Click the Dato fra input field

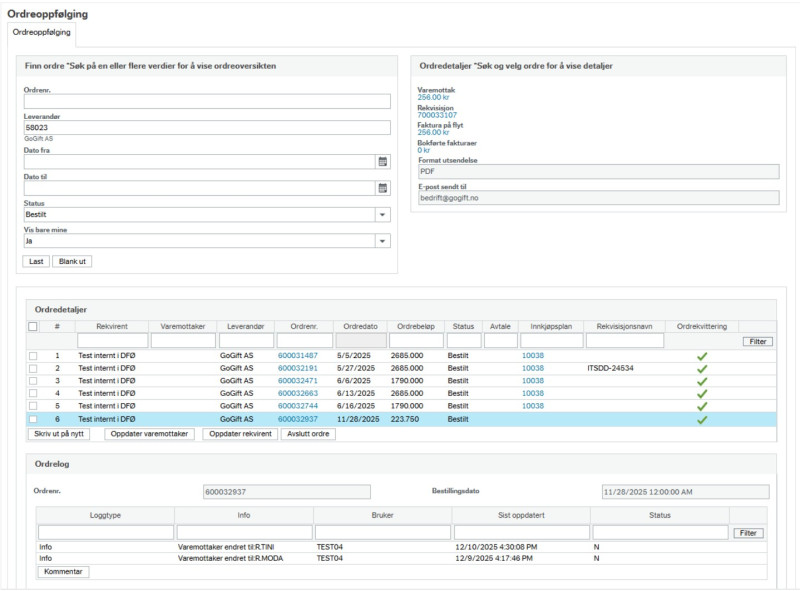click(x=199, y=162)
